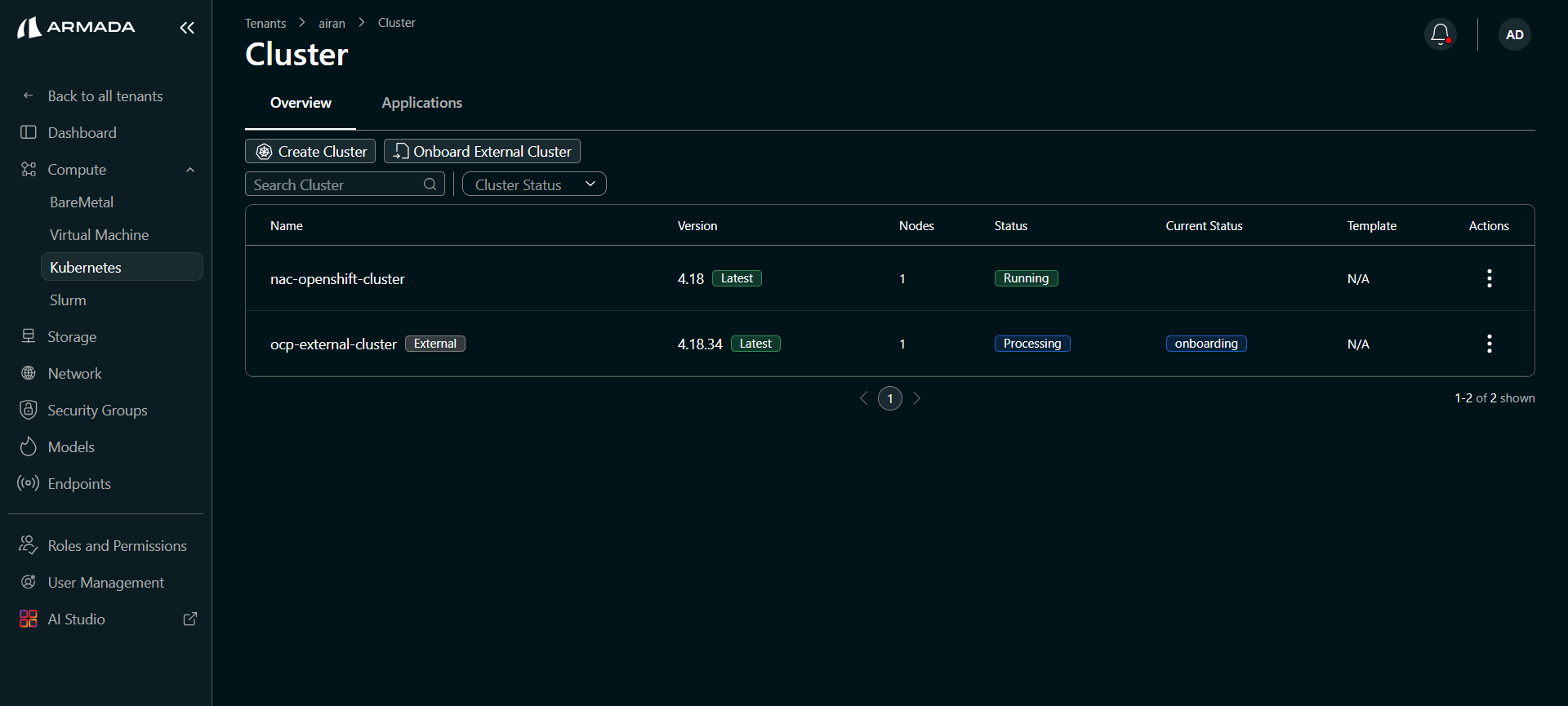Viewport: 1568px width, 706px height.
Task: Click the Template column header
Action: coord(1372,226)
